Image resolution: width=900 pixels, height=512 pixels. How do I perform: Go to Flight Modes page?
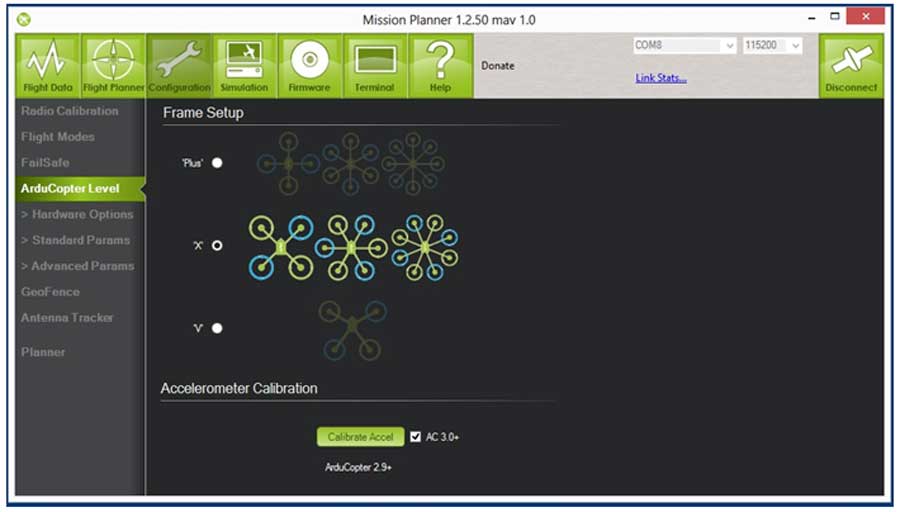pyautogui.click(x=58, y=137)
